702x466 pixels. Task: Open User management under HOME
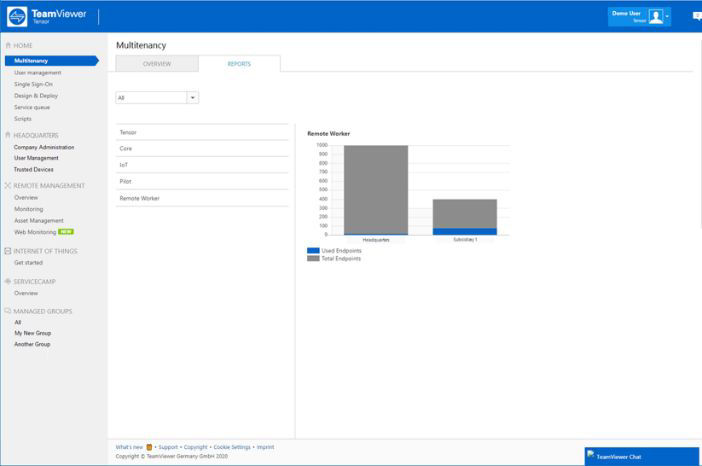(x=38, y=73)
